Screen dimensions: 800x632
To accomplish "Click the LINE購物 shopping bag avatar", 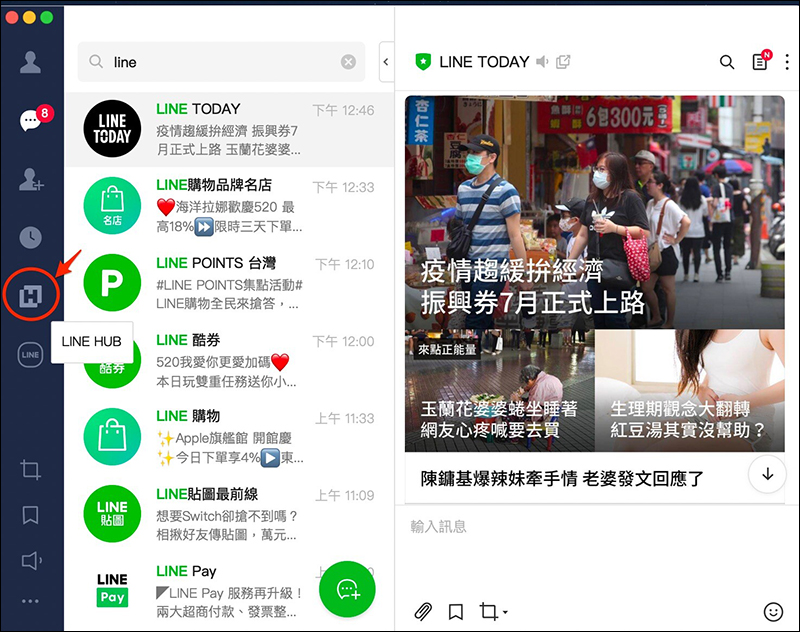I will pyautogui.click(x=112, y=437).
